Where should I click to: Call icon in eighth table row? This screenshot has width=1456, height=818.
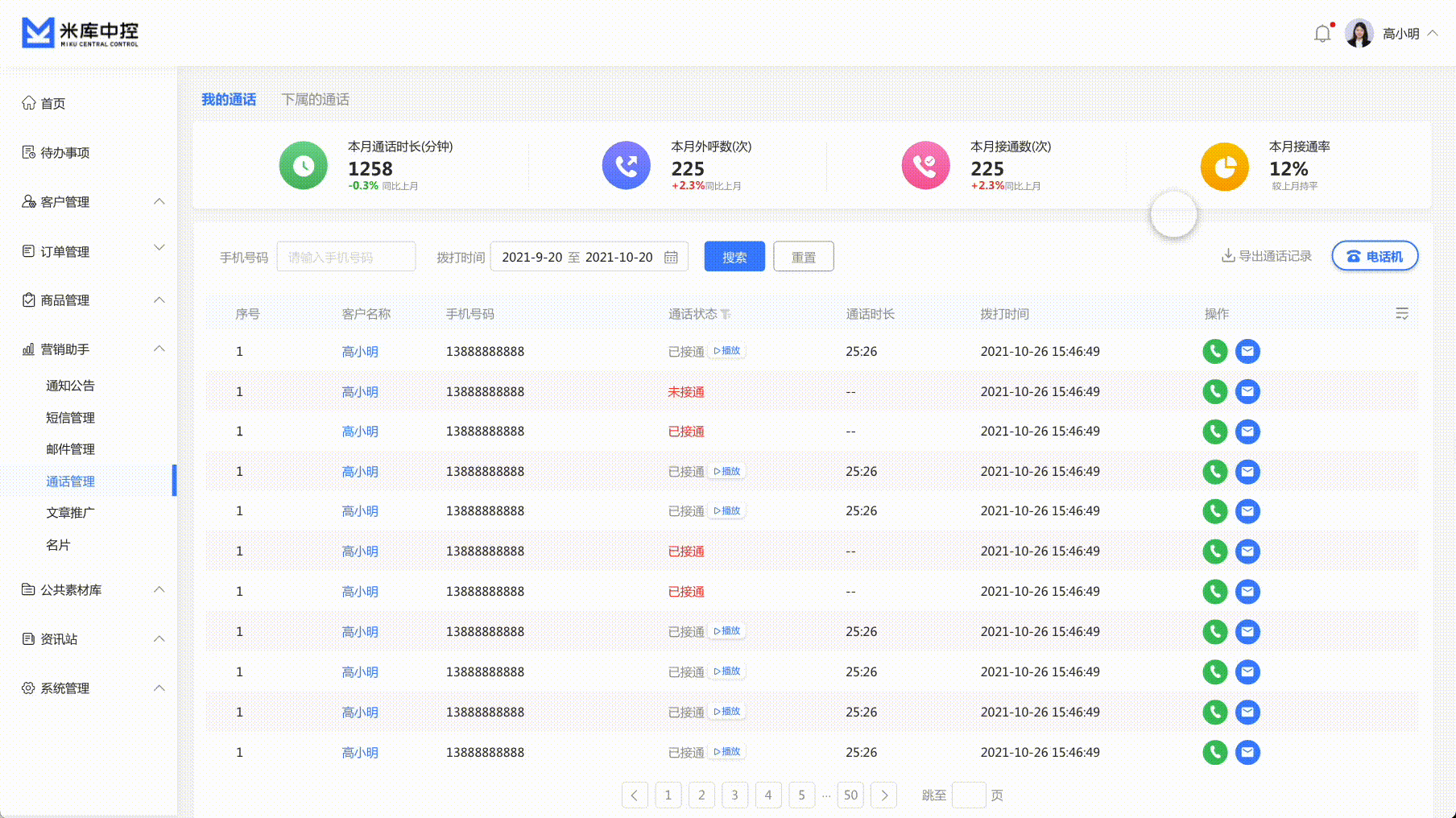click(x=1214, y=631)
